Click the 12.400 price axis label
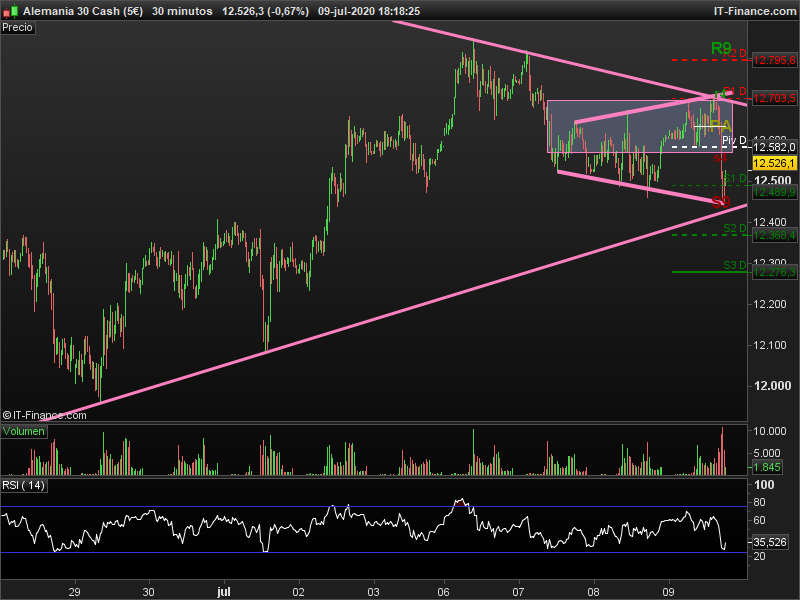This screenshot has height=600, width=800. click(x=770, y=222)
